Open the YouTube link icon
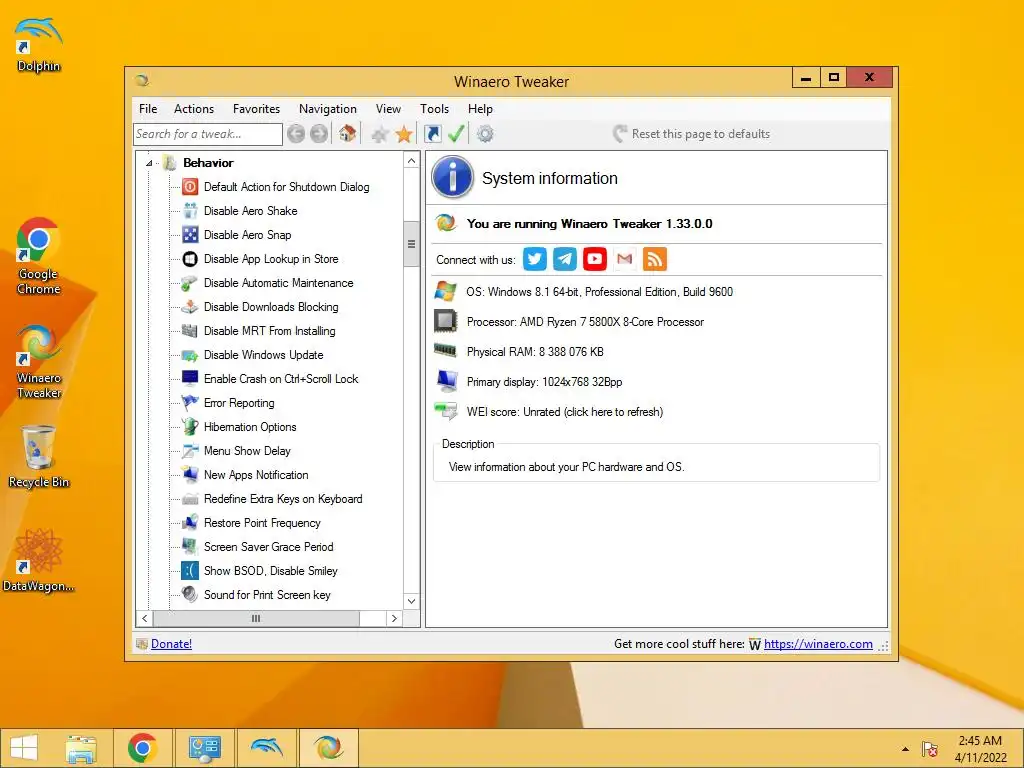The width and height of the screenshot is (1024, 768). point(594,259)
